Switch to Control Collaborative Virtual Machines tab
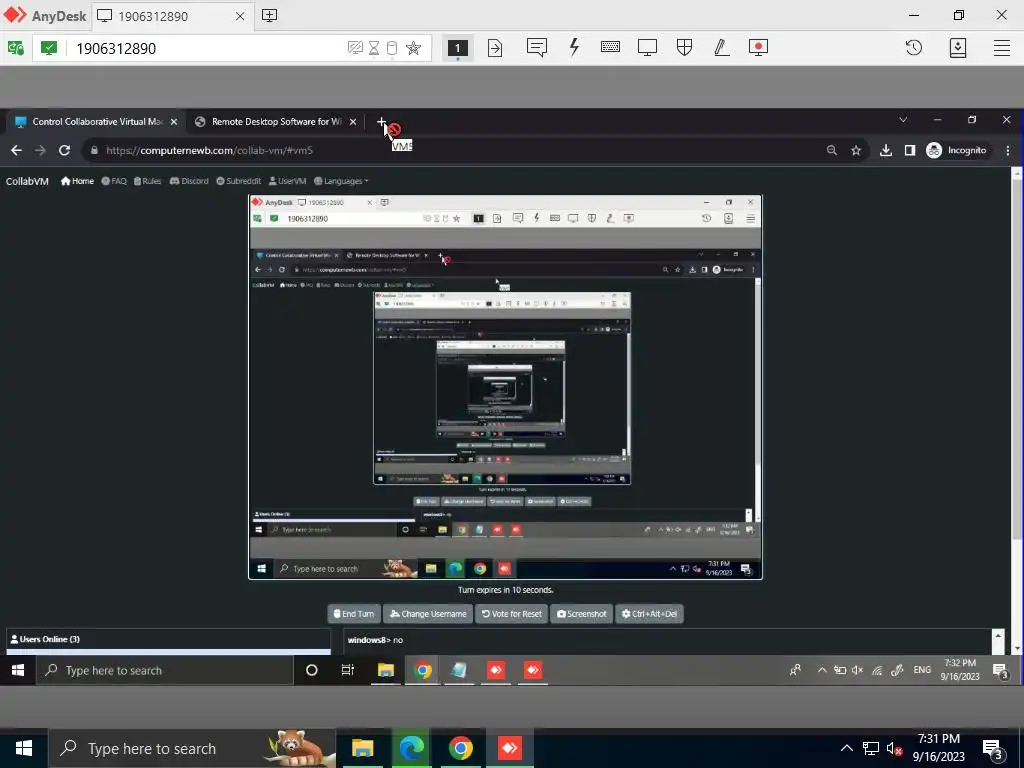 point(95,121)
